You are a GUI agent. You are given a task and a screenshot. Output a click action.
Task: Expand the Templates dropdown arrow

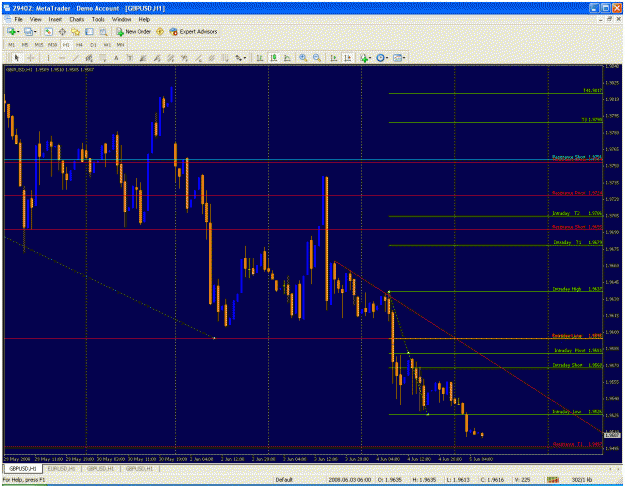point(404,58)
